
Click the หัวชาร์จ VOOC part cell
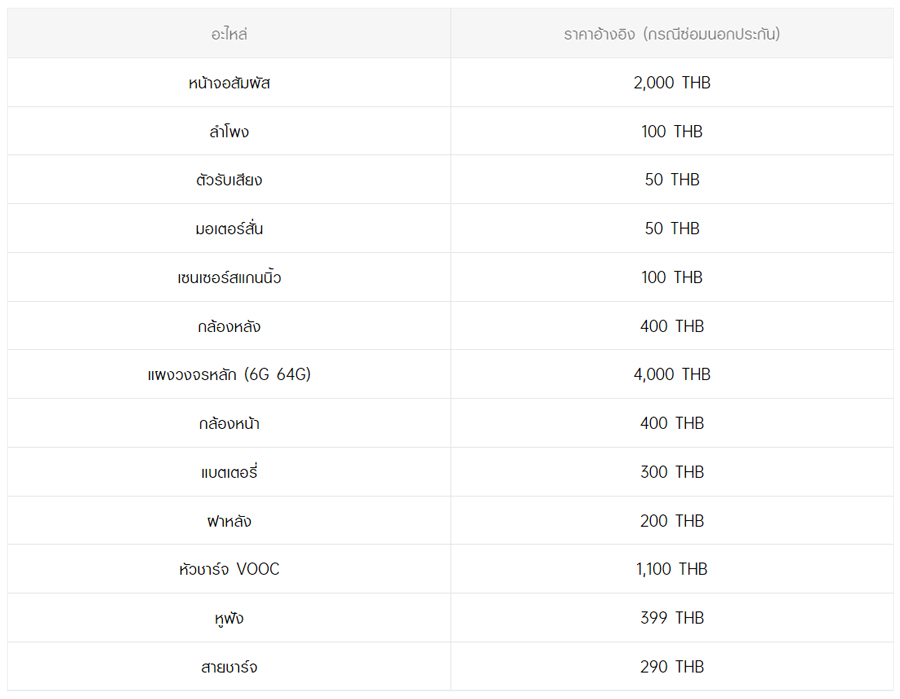229,569
